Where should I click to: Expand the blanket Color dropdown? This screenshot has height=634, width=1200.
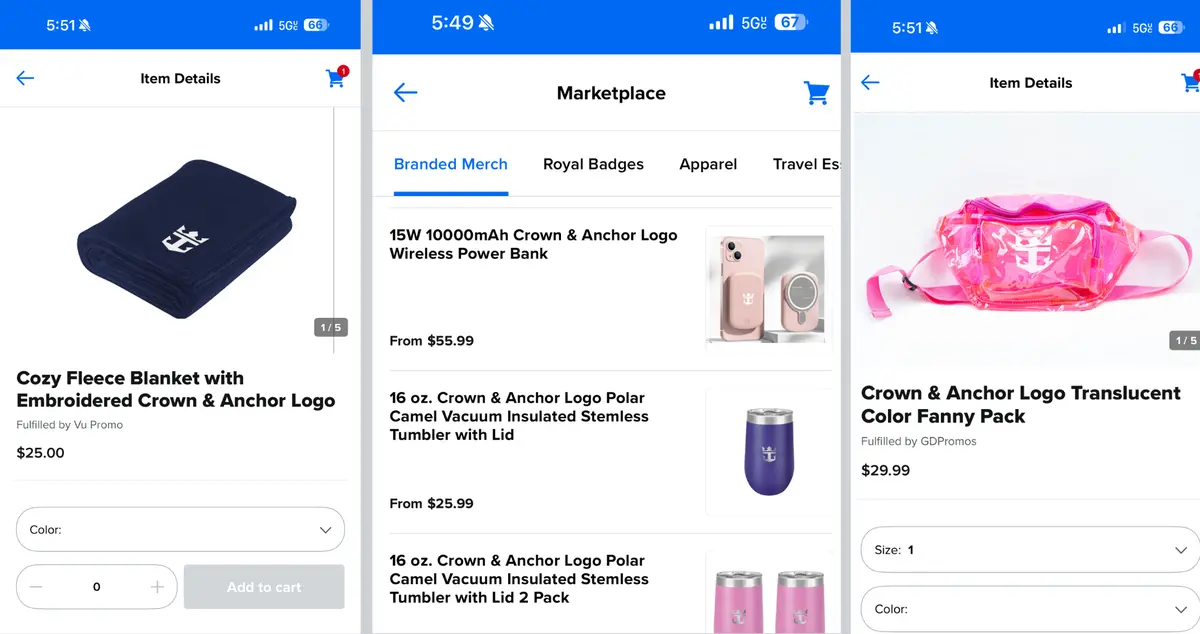tap(180, 530)
